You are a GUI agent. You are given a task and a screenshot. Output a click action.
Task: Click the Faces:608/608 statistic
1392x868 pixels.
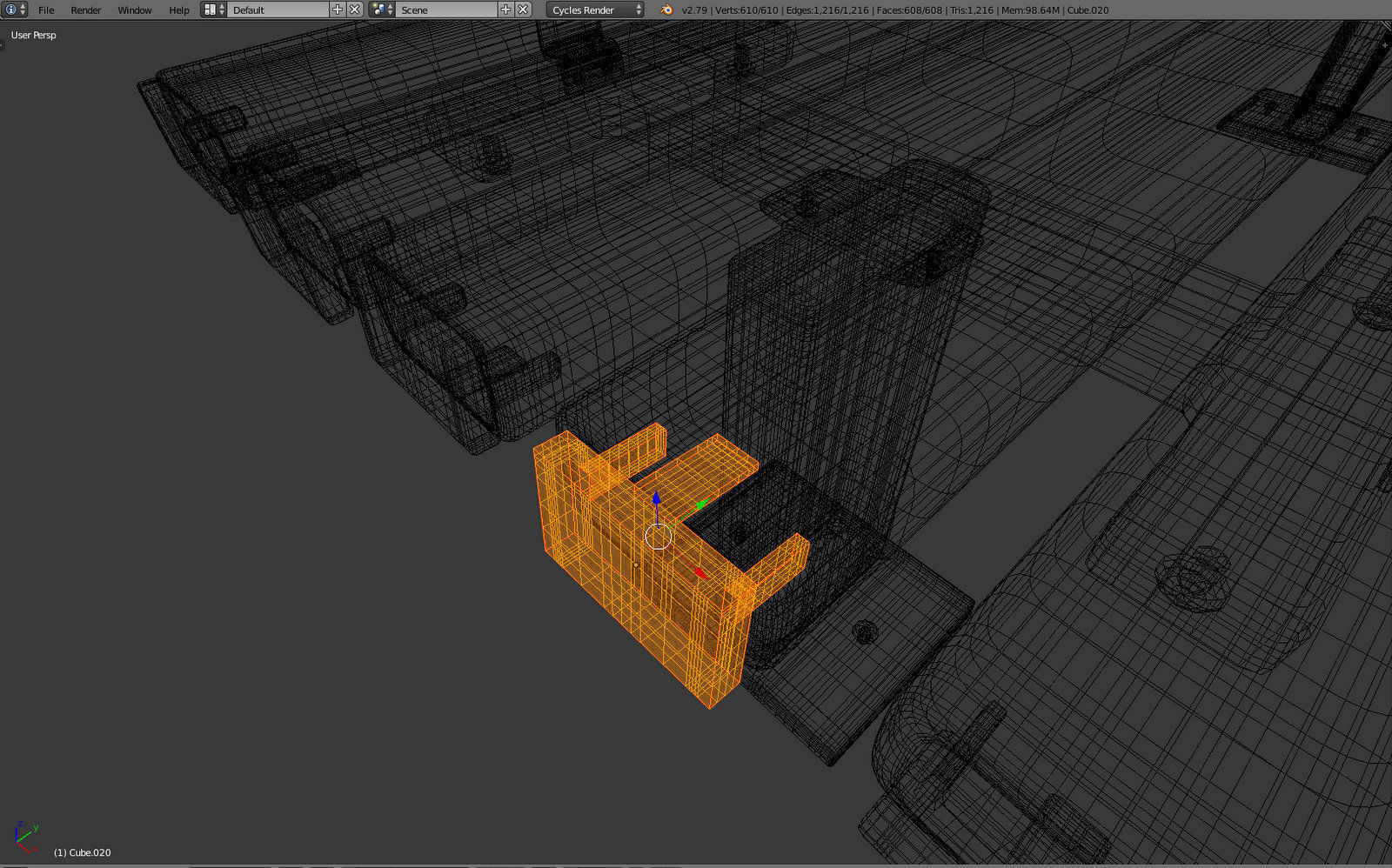[909, 10]
